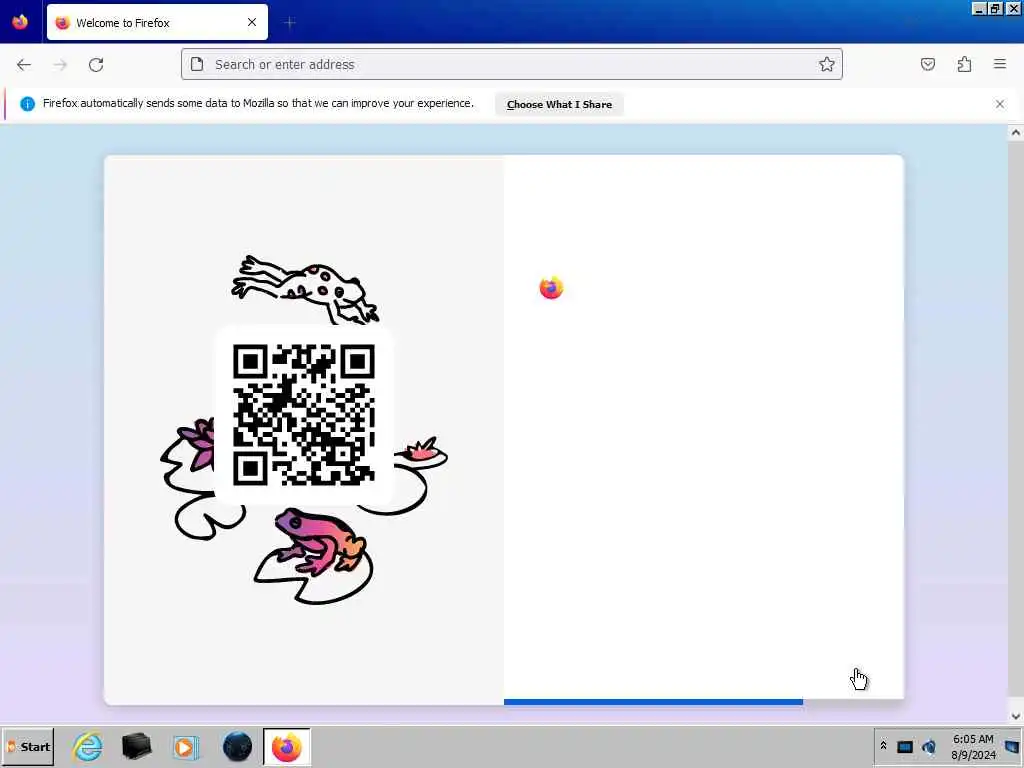Open the dark blue globe app in the taskbar
The height and width of the screenshot is (768, 1024).
click(x=237, y=747)
